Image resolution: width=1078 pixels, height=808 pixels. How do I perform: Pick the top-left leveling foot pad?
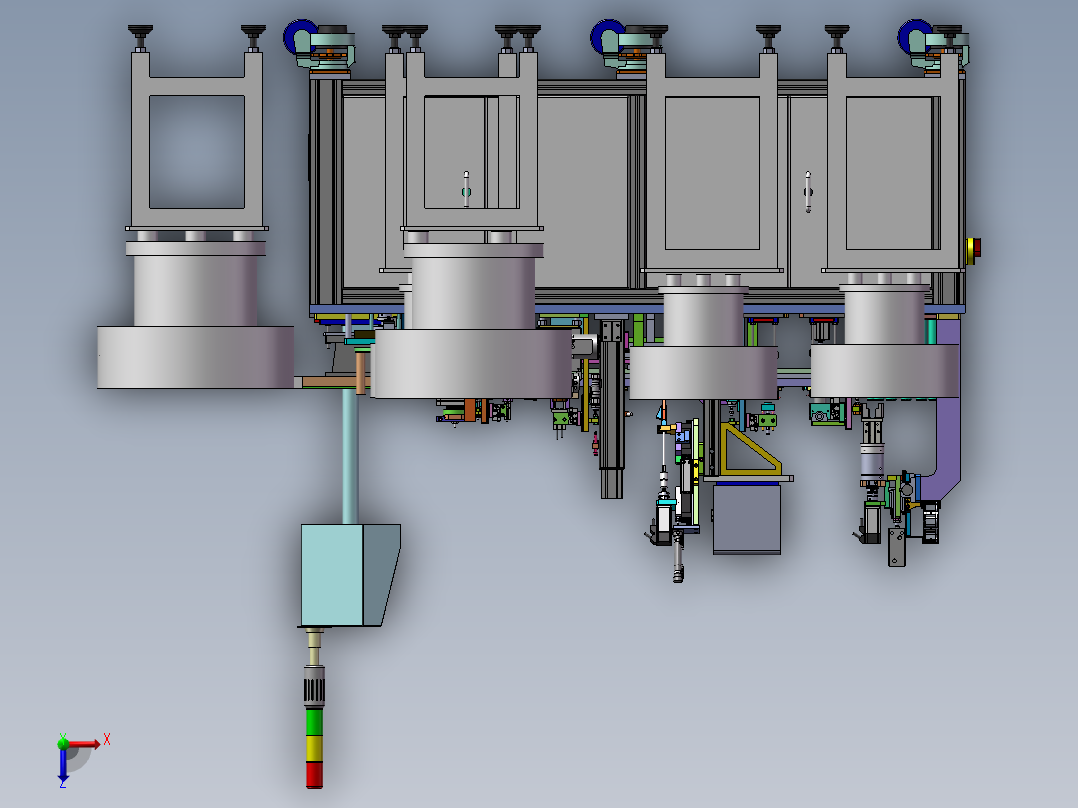[x=140, y=30]
